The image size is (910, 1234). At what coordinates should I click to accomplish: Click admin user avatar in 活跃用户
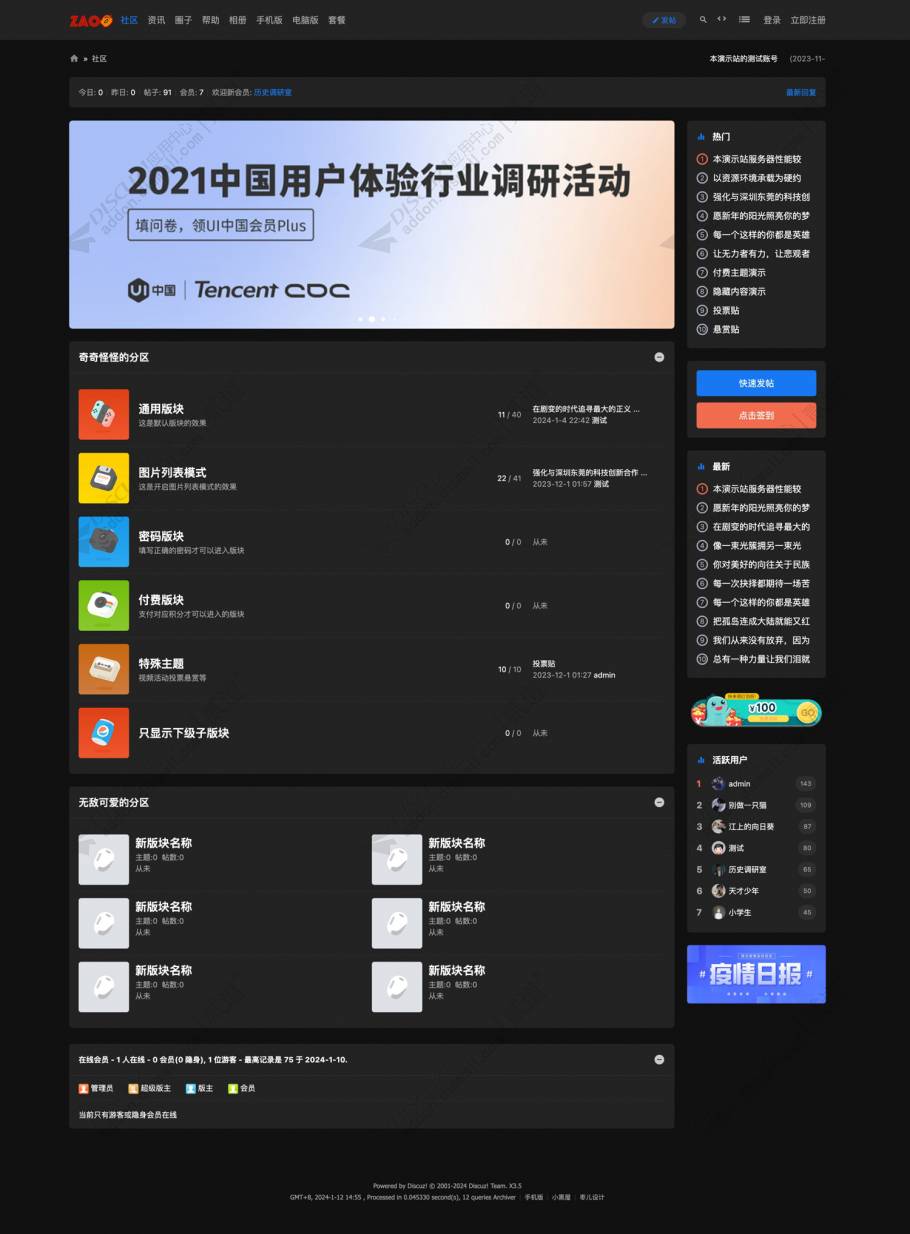tap(718, 784)
